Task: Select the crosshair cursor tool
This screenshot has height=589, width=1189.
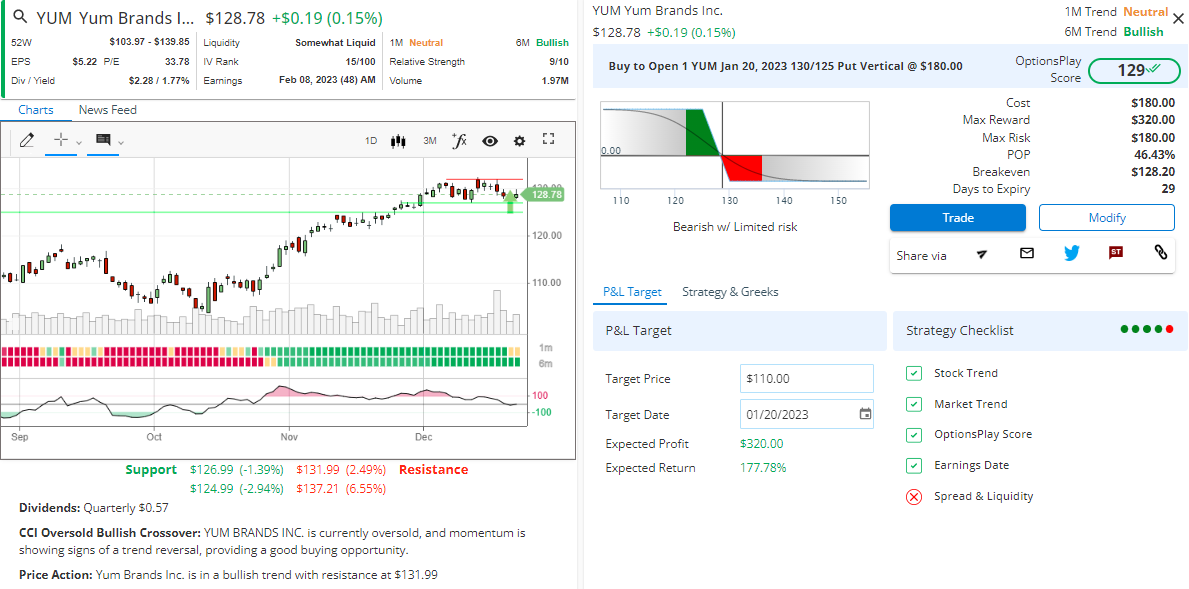Action: [x=61, y=140]
